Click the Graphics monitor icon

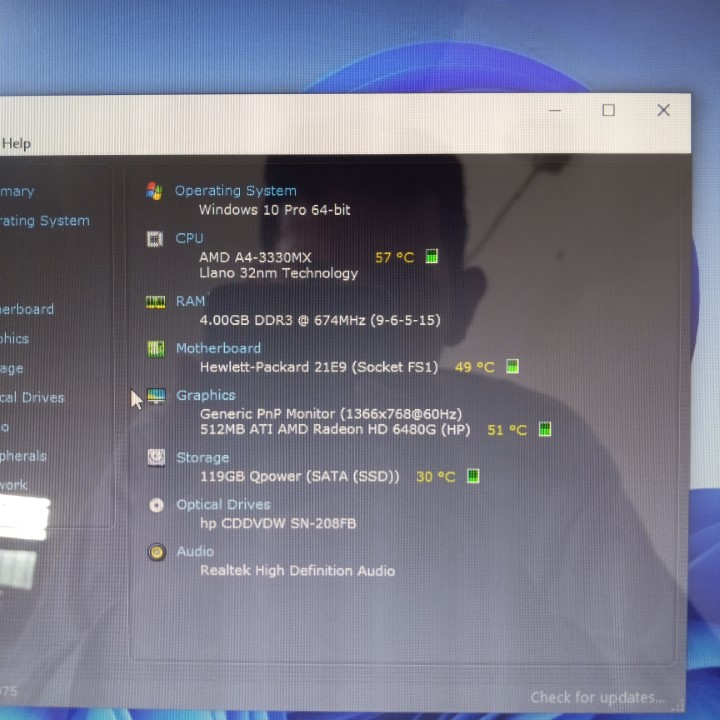[x=156, y=396]
